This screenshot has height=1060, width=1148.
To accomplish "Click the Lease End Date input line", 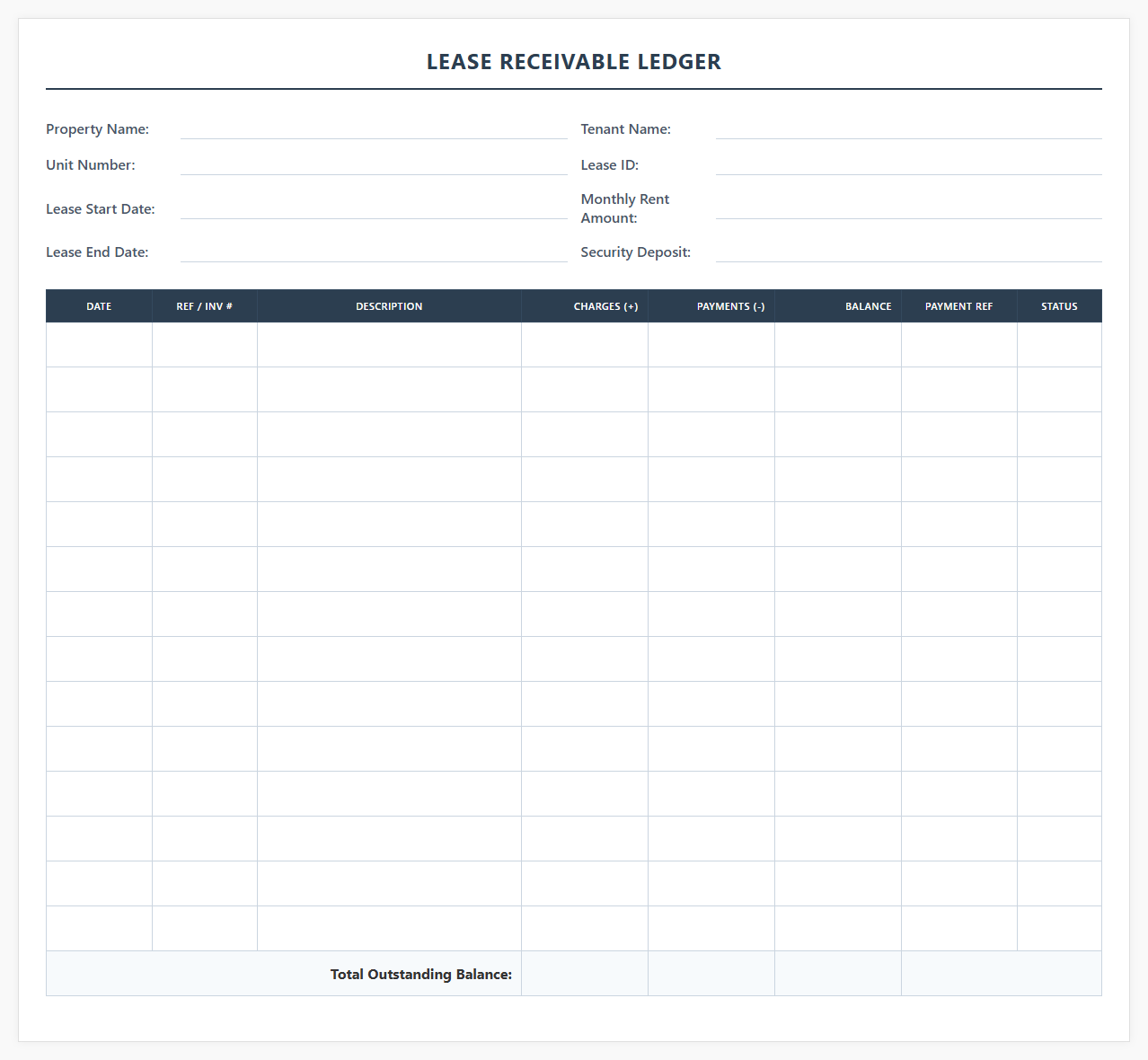I will click(374, 252).
